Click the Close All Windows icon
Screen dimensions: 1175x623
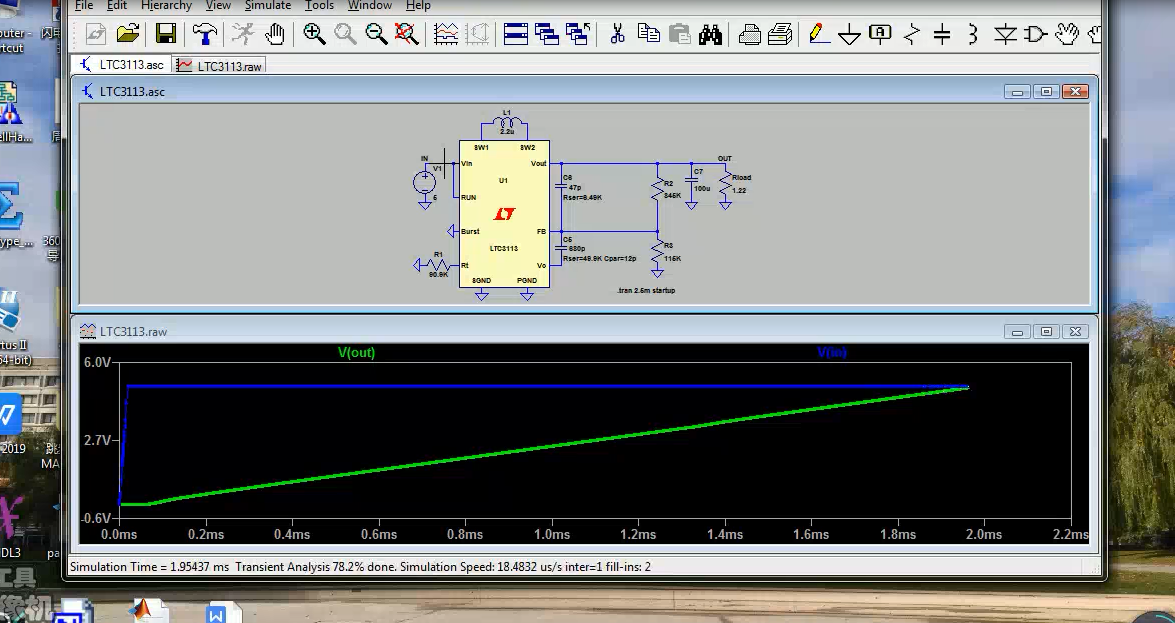click(579, 34)
